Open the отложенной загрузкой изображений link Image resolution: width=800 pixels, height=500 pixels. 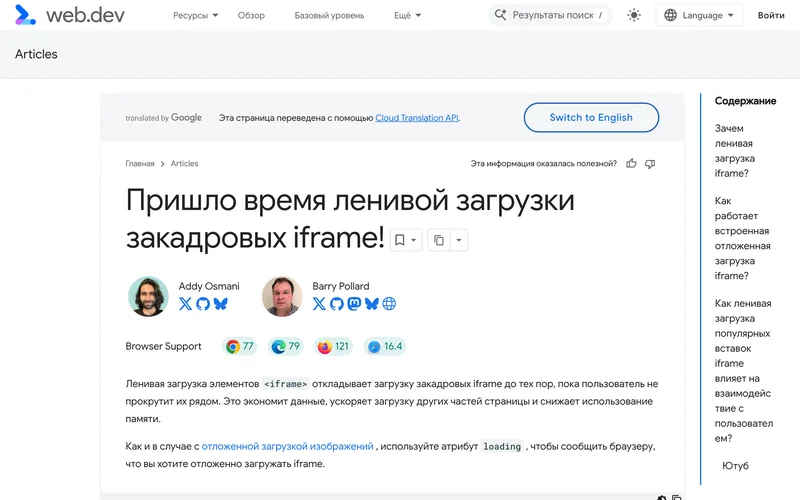point(287,446)
